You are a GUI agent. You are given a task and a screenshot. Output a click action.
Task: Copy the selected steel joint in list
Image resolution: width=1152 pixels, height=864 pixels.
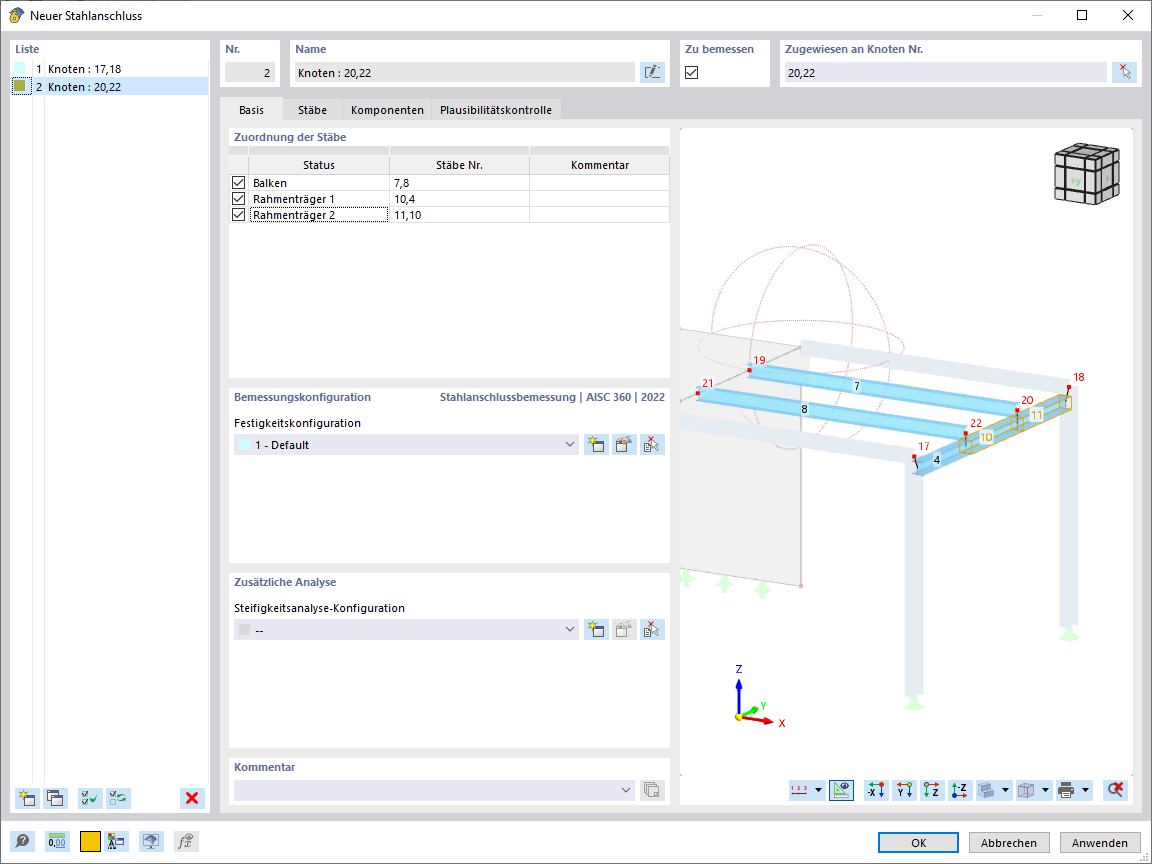(x=55, y=798)
